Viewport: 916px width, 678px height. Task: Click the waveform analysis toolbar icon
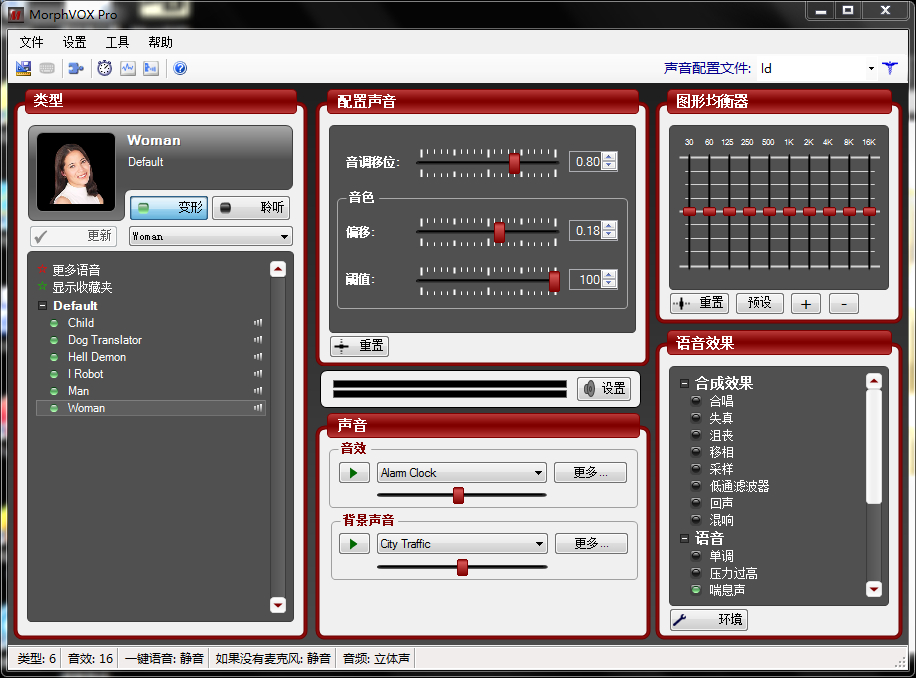[x=128, y=68]
